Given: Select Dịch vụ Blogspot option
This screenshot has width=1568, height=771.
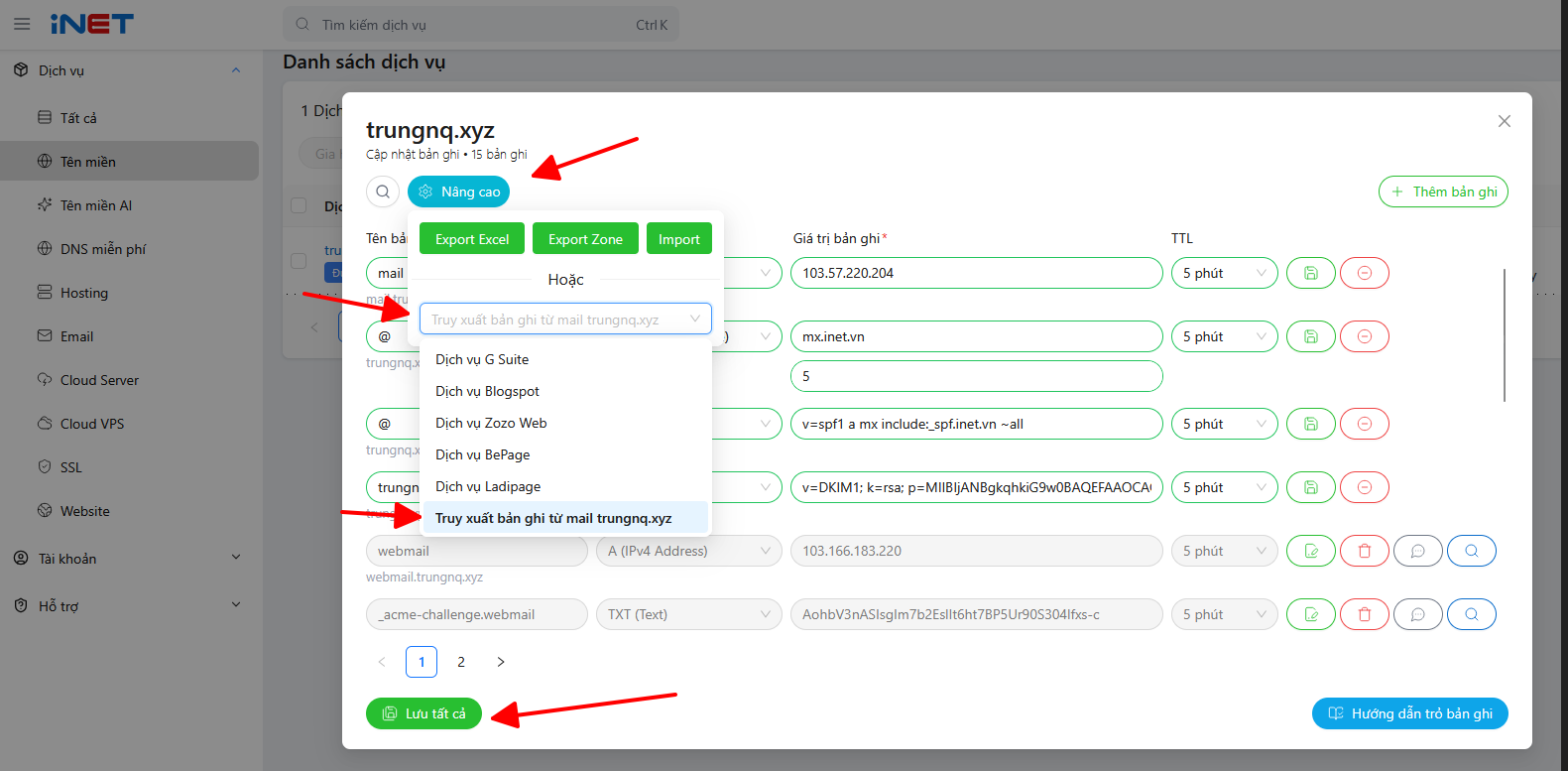Looking at the screenshot, I should click(x=565, y=391).
